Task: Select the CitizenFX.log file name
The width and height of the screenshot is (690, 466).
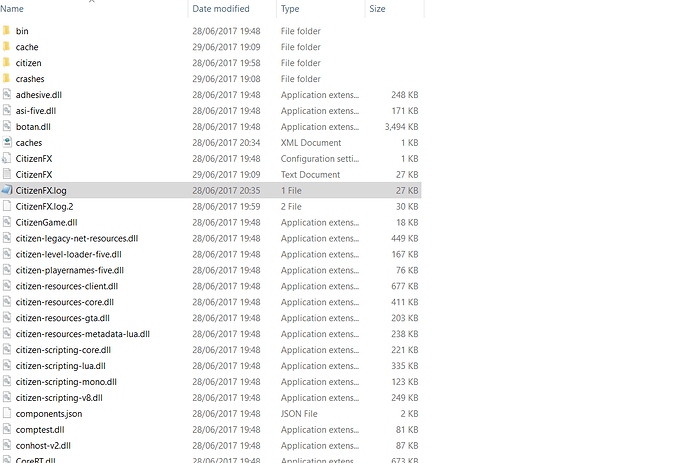Action: click(x=41, y=191)
